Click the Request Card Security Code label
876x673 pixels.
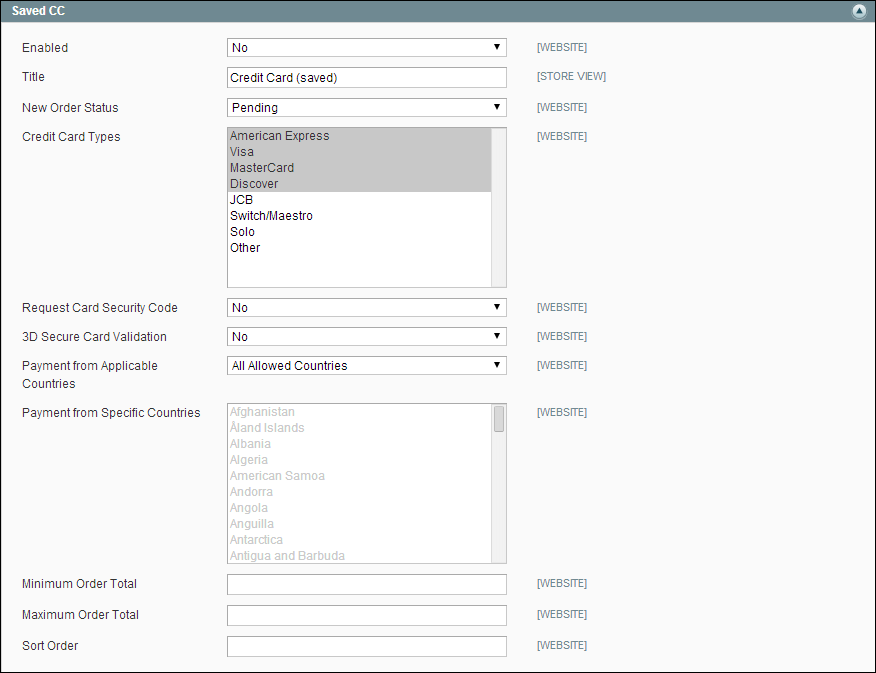click(x=99, y=308)
